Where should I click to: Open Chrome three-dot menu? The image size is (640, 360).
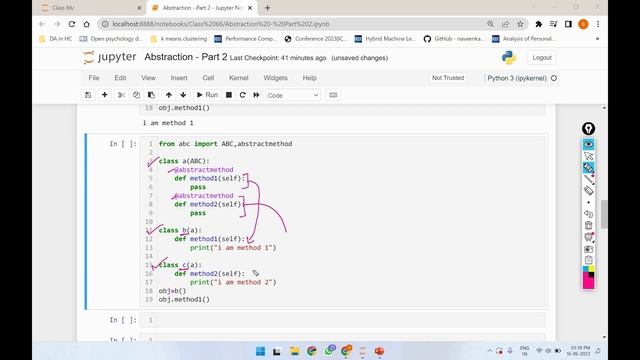point(598,24)
